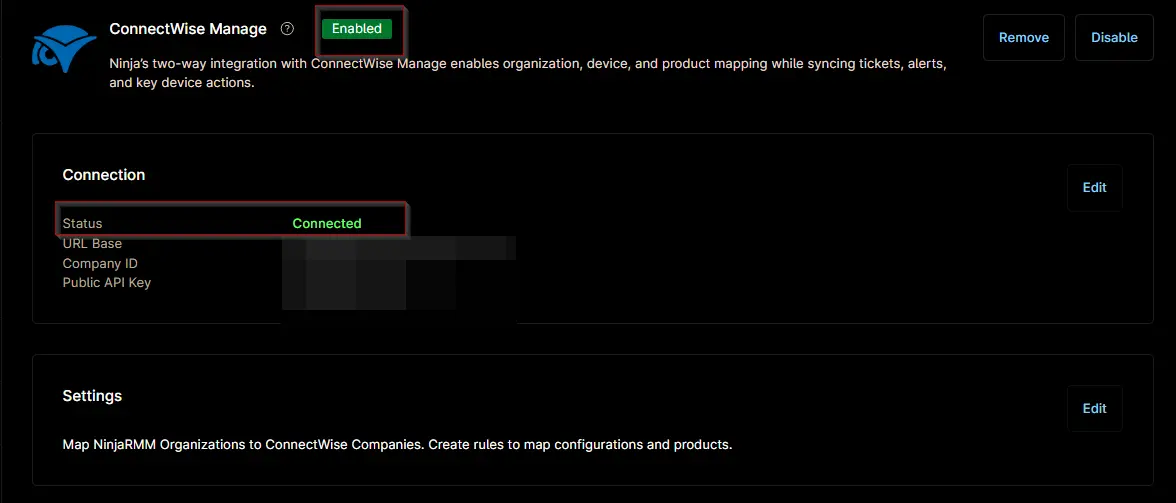Click the Connected status value
Viewport: 1176px width, 503px height.
pos(327,223)
